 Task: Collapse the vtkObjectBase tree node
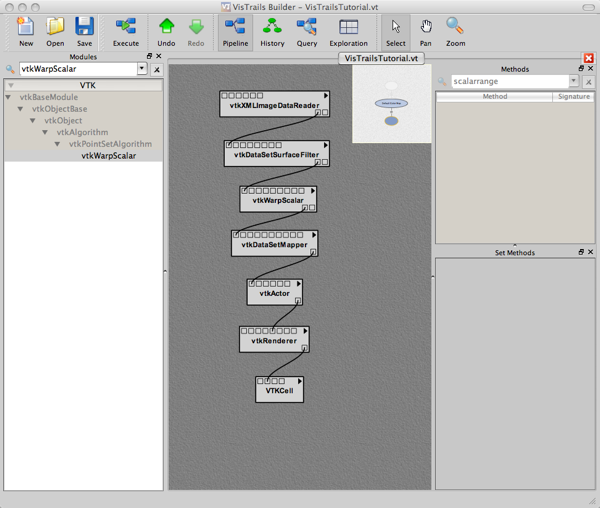click(20, 109)
